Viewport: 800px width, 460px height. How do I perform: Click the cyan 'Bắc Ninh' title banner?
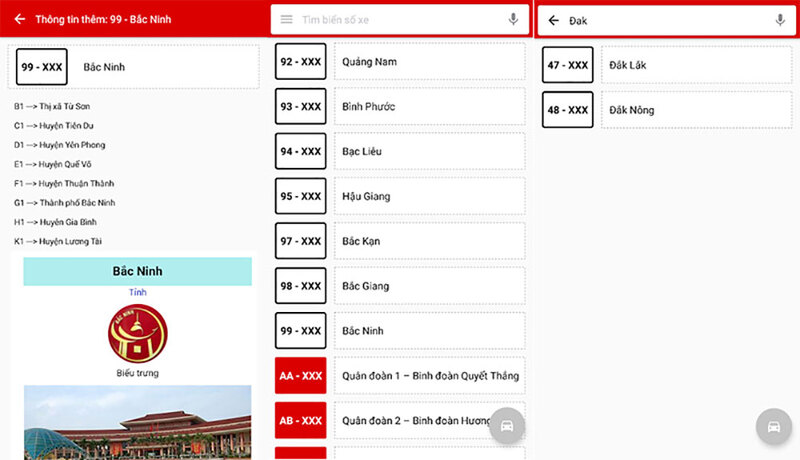(x=137, y=271)
